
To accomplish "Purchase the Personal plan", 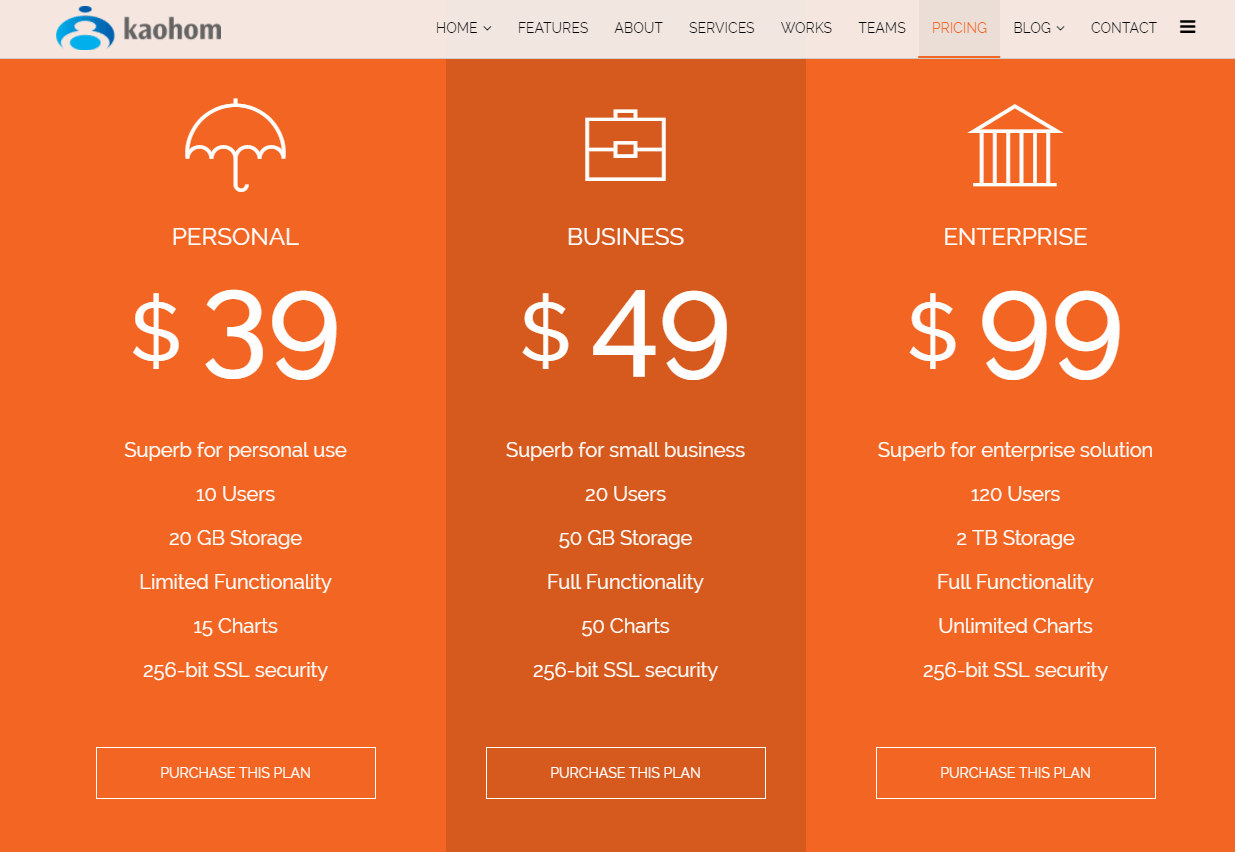I will [x=236, y=773].
